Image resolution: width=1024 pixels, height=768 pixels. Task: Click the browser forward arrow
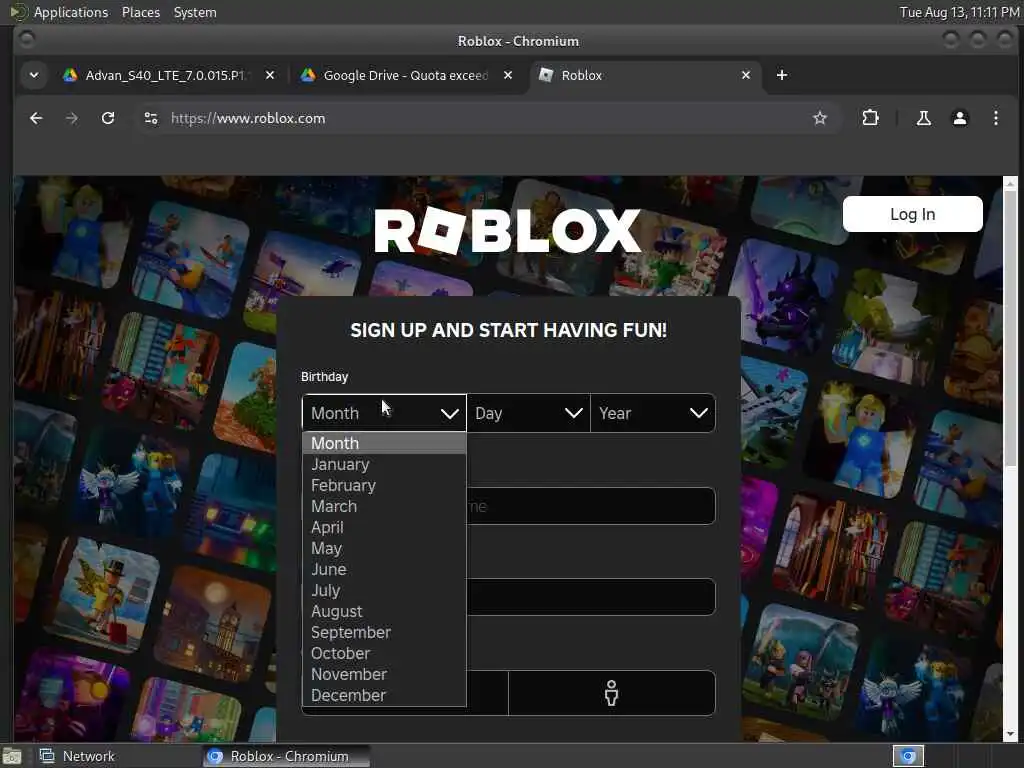coord(72,118)
